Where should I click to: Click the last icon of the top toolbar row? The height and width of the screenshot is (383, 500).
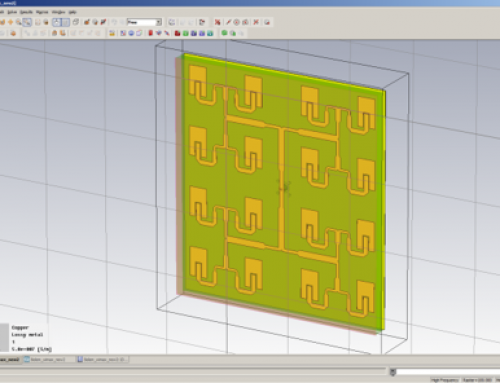point(267,22)
